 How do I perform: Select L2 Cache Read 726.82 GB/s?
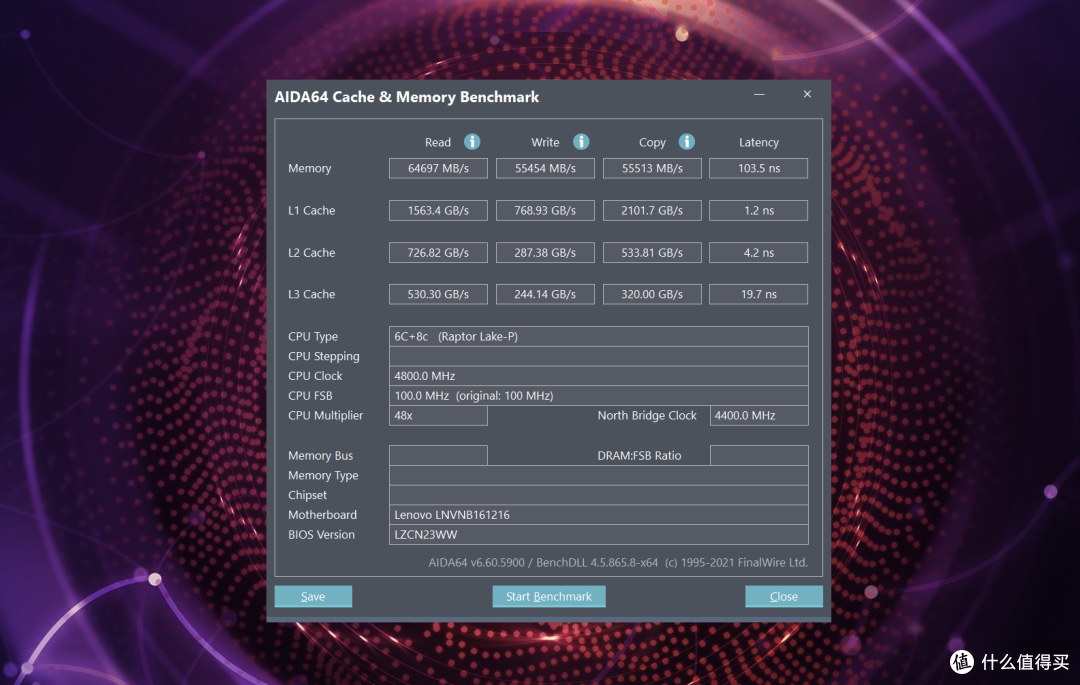pyautogui.click(x=438, y=253)
